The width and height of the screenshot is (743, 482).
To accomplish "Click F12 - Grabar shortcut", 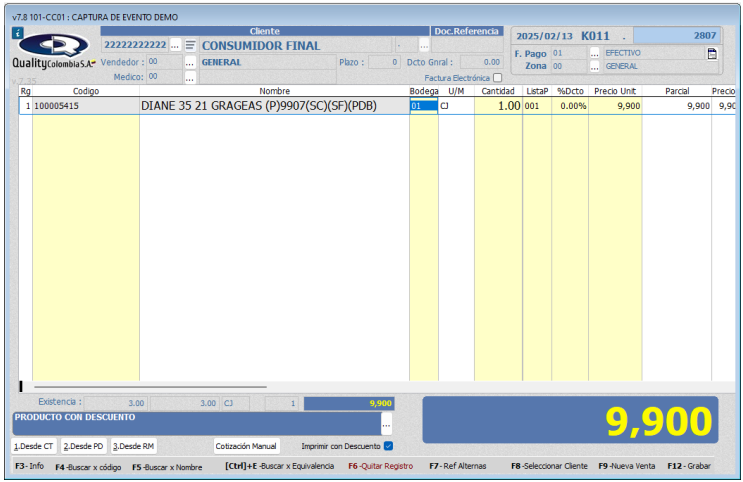I will pos(689,466).
